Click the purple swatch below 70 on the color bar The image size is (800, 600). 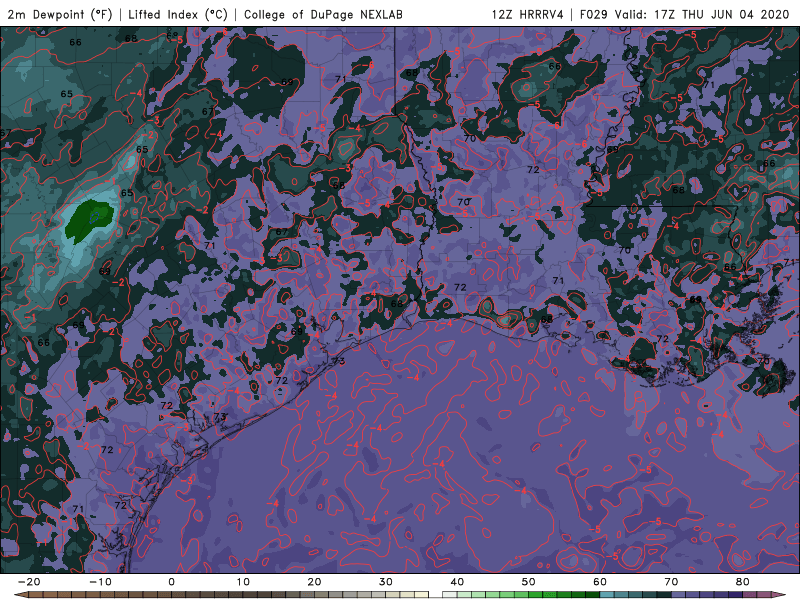click(x=679, y=595)
